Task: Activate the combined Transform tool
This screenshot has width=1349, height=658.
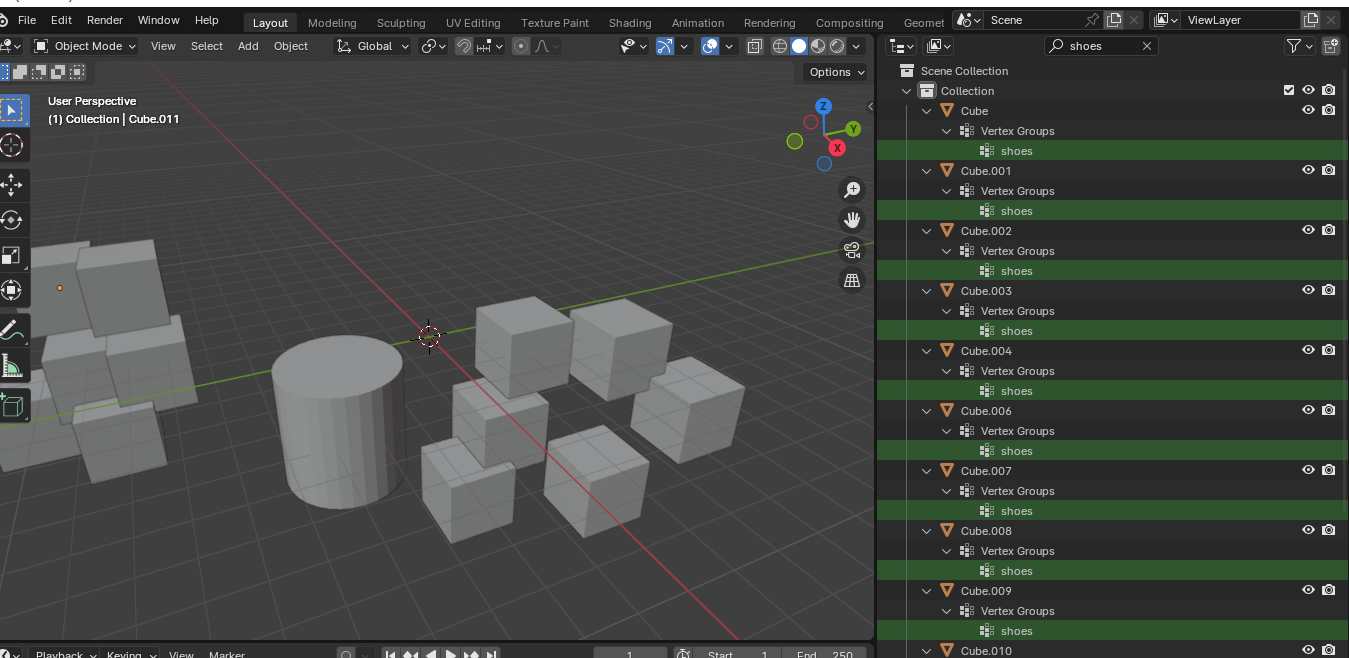Action: pos(12,291)
